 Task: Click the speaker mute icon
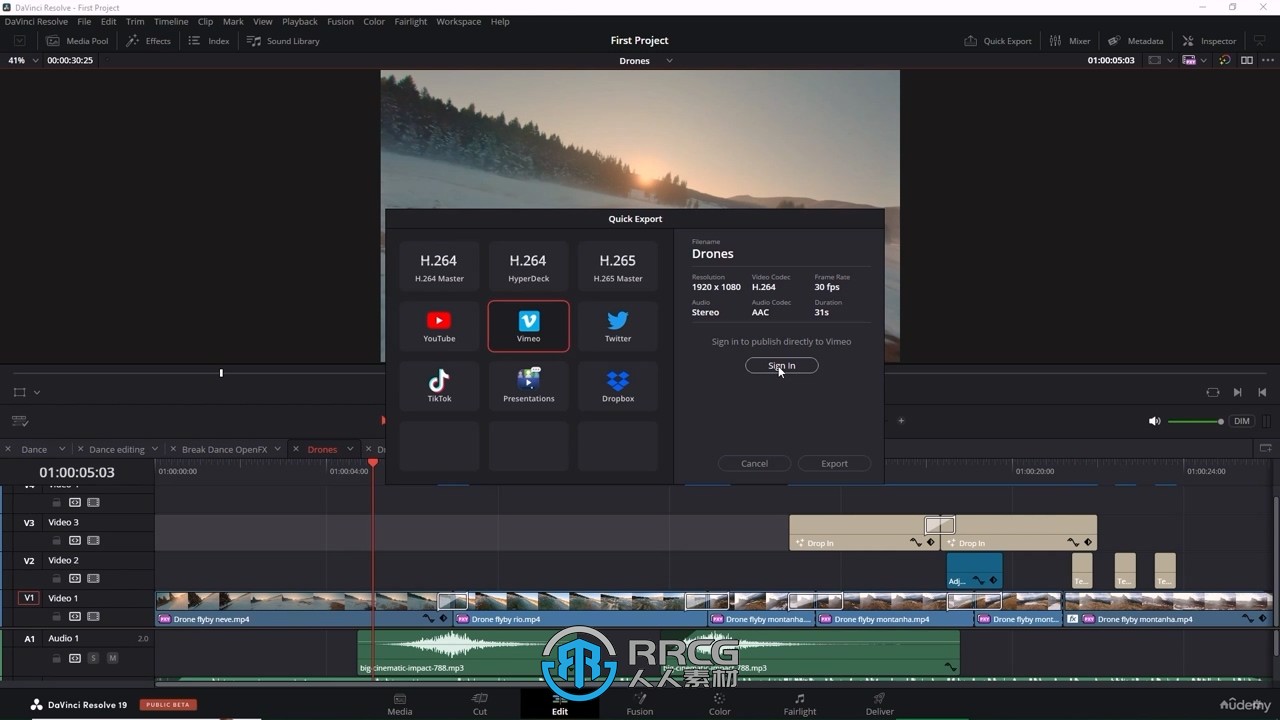pos(1154,421)
